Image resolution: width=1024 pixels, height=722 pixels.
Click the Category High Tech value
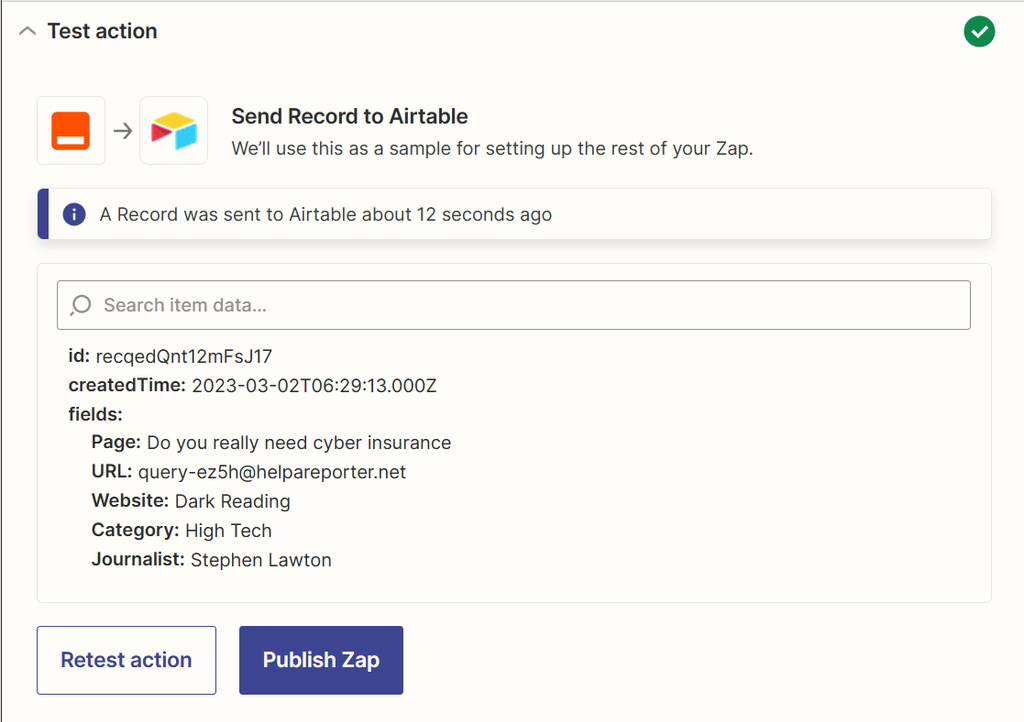228,530
